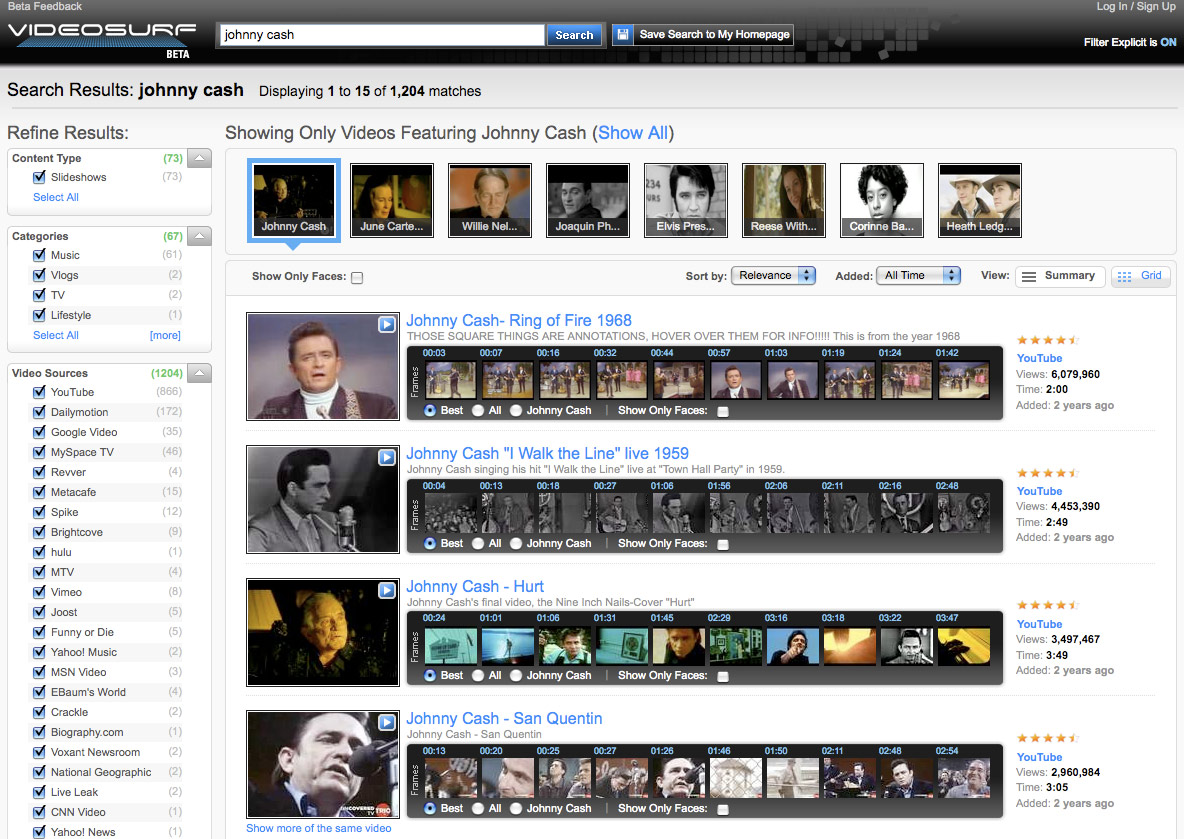This screenshot has height=839, width=1184.
Task: Select Best radio for San Quentin frames
Action: (430, 809)
